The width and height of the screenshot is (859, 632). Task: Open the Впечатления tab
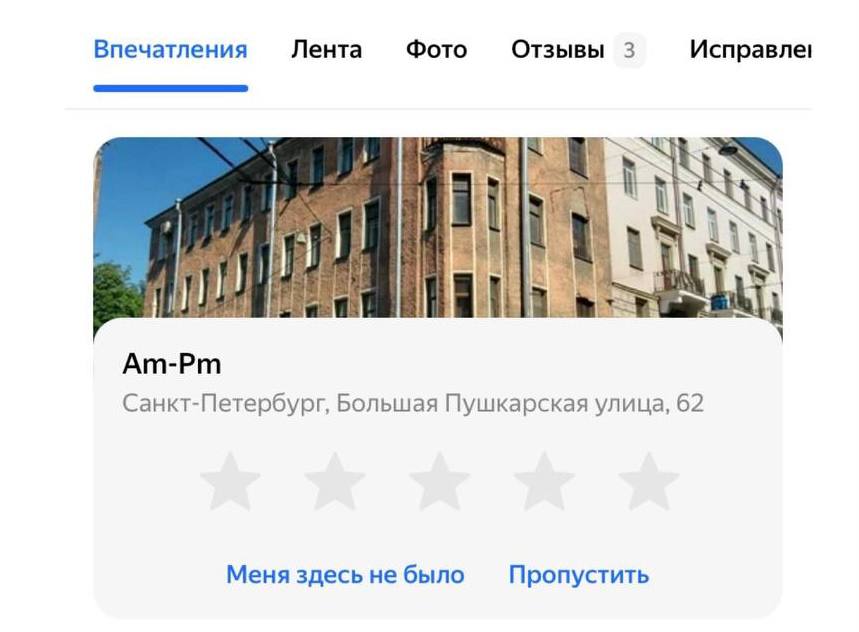pos(170,50)
